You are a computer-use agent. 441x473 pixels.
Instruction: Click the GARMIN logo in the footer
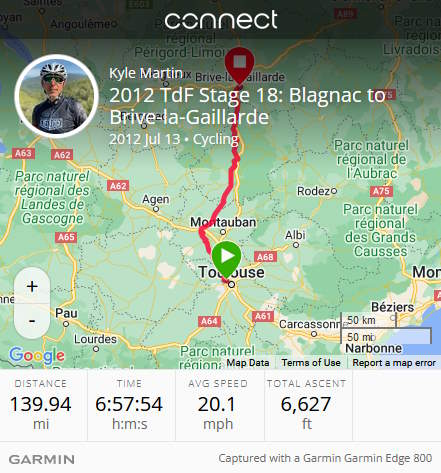click(42, 459)
